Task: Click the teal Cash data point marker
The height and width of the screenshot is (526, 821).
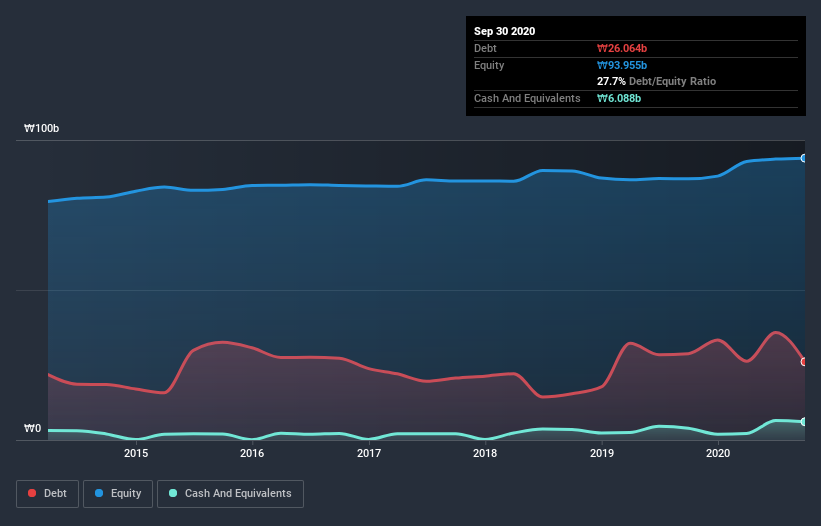Action: [x=804, y=422]
